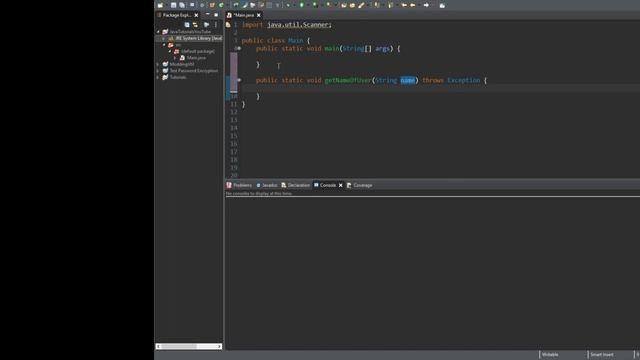The image size is (640, 360).
Task: Click 'getNameOfUser' method name in the editor
Action: click(348, 80)
